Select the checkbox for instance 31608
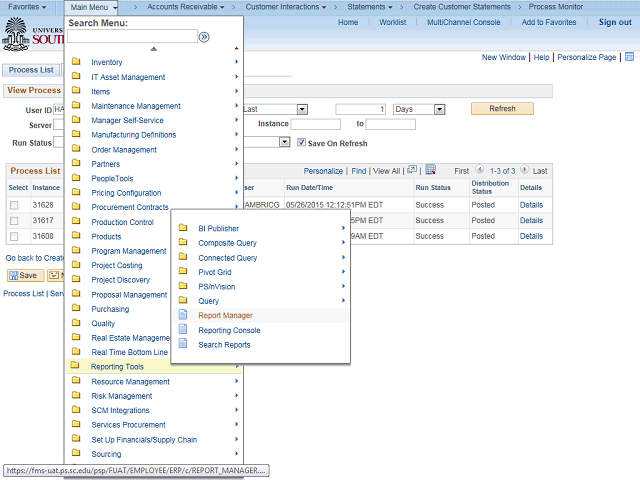Viewport: 640px width, 480px height. coord(14,236)
